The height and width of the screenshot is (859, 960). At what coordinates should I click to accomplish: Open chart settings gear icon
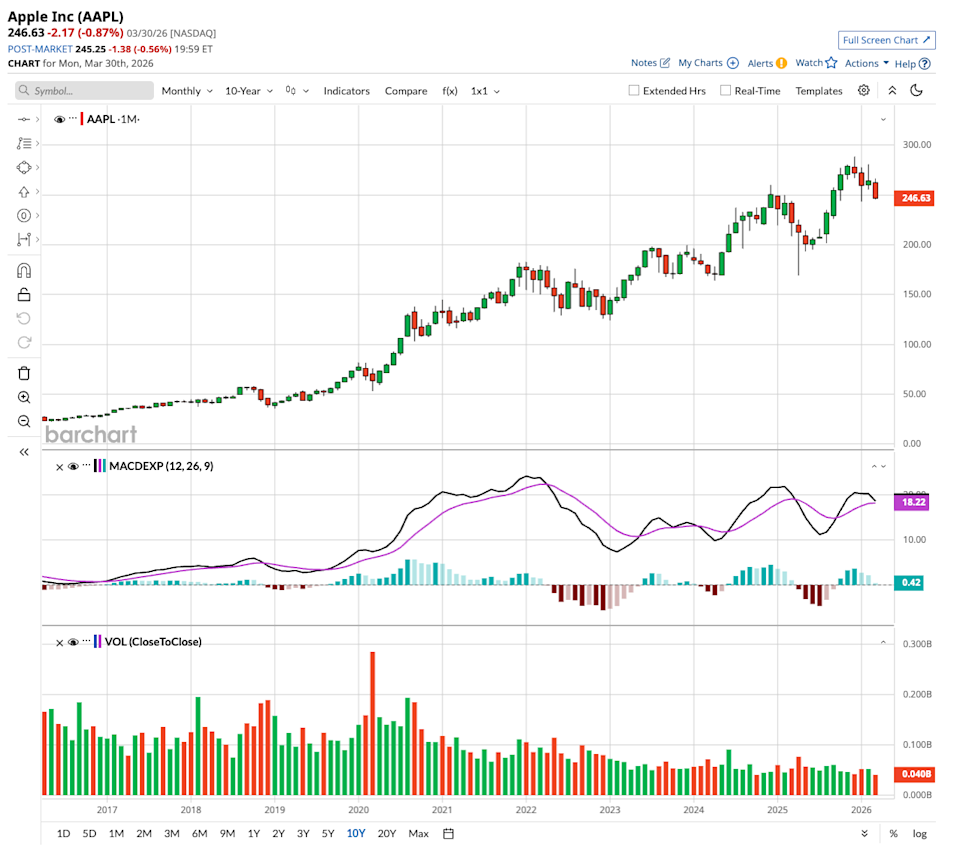(x=863, y=91)
